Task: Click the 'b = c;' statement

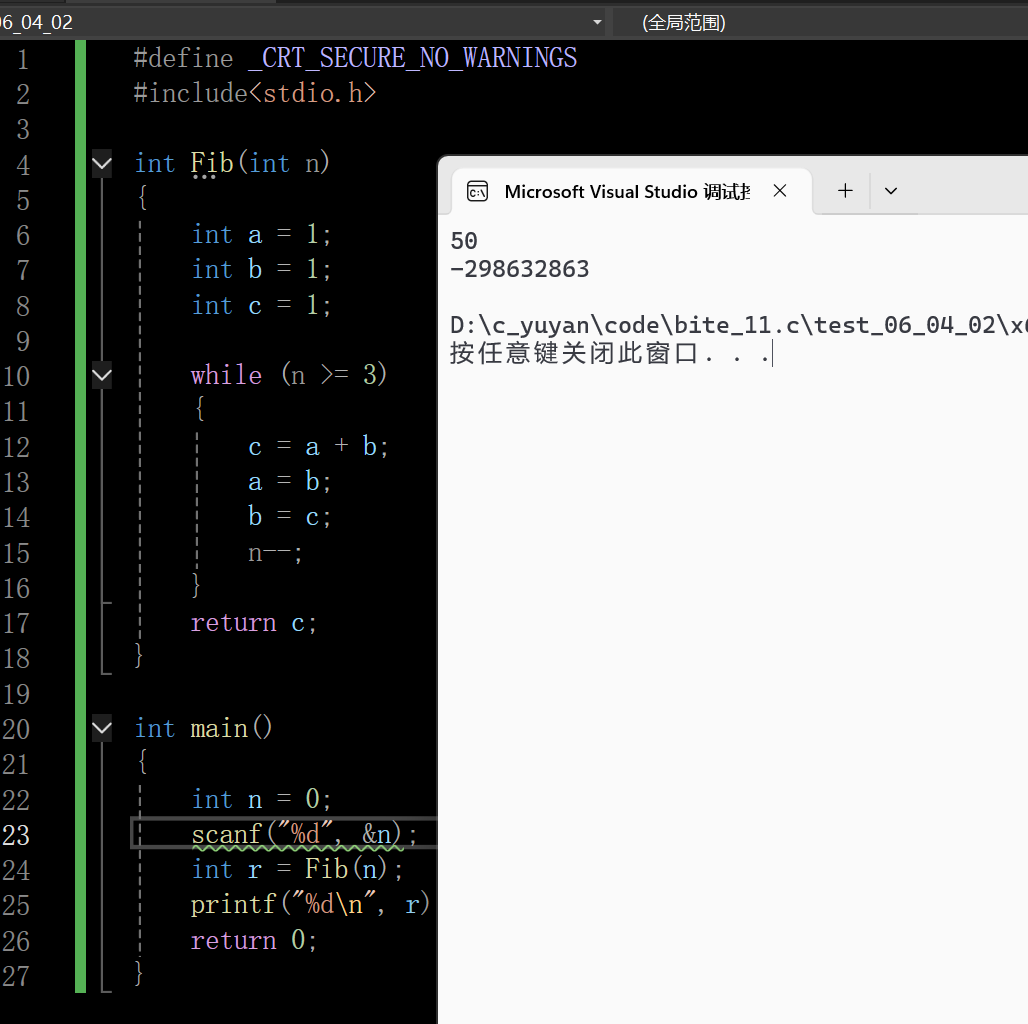Action: [x=290, y=517]
